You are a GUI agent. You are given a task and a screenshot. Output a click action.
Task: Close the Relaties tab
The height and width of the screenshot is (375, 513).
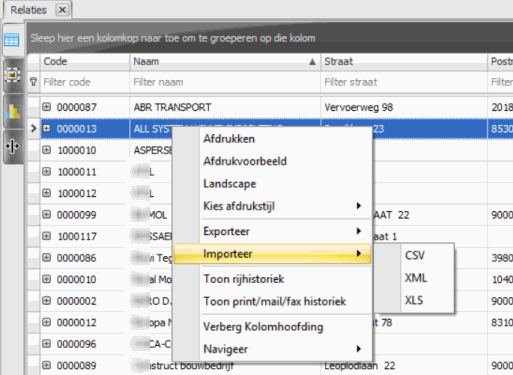point(62,10)
